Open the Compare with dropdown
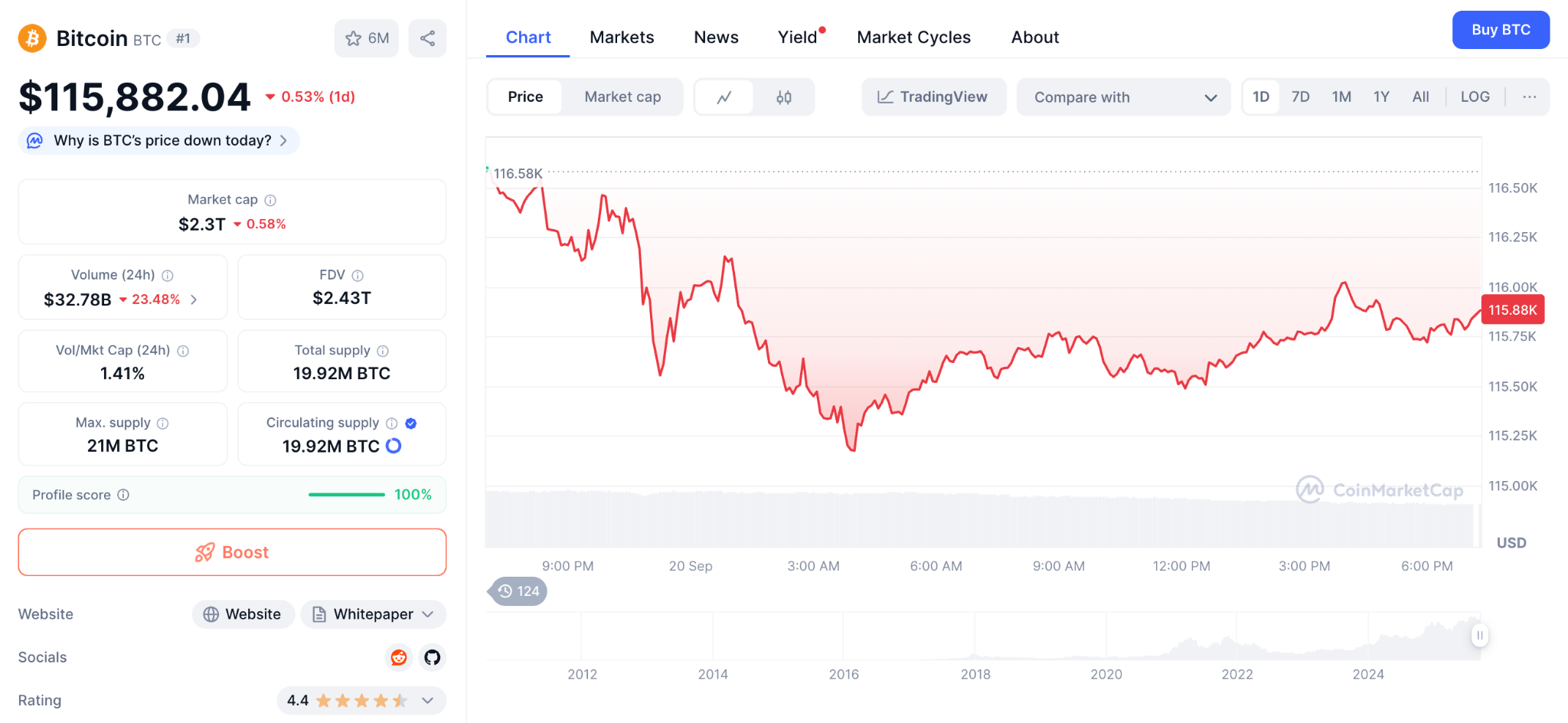The height and width of the screenshot is (723, 1568). pos(1123,97)
